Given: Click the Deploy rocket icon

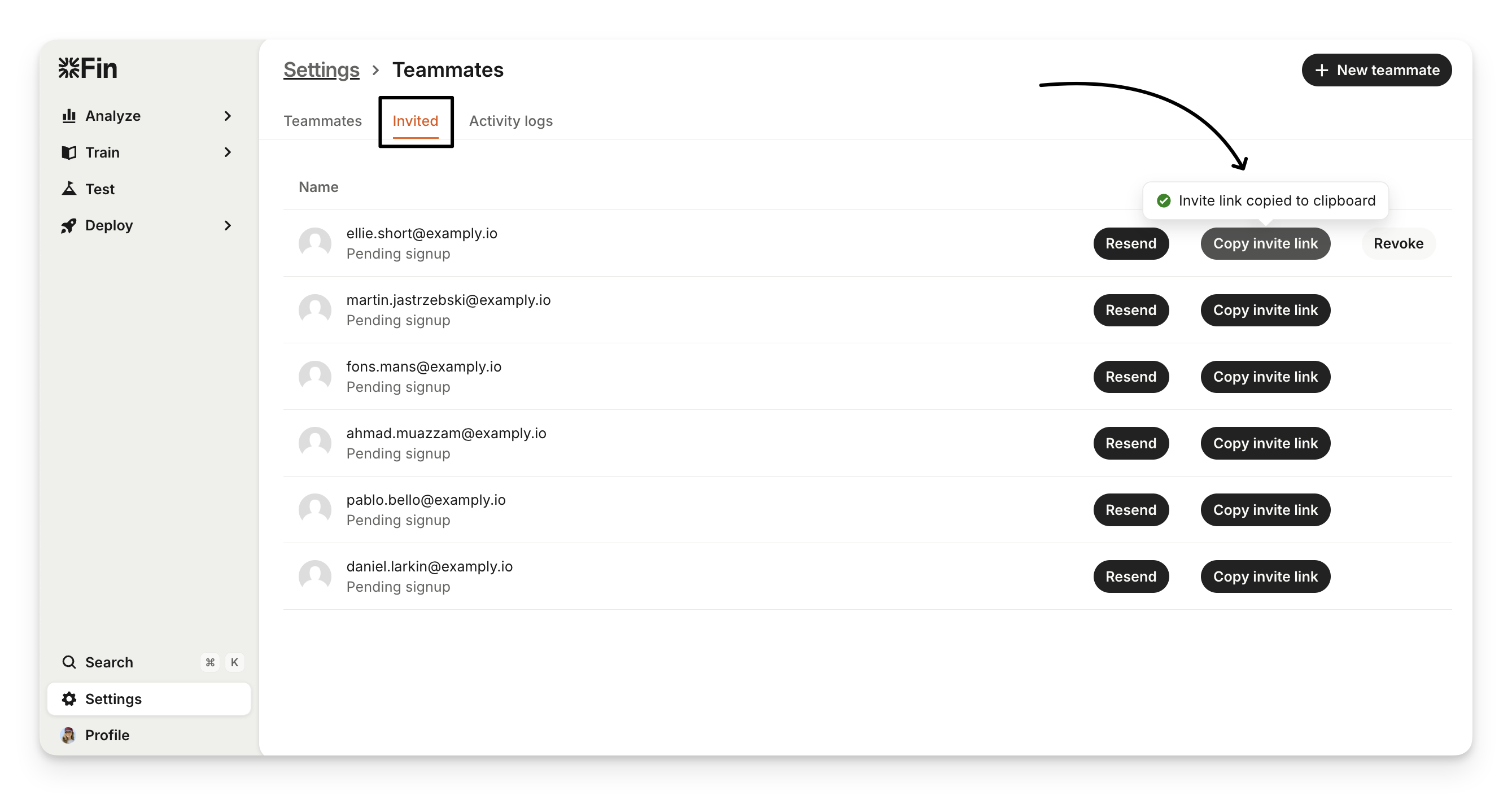Looking at the screenshot, I should (x=69, y=225).
